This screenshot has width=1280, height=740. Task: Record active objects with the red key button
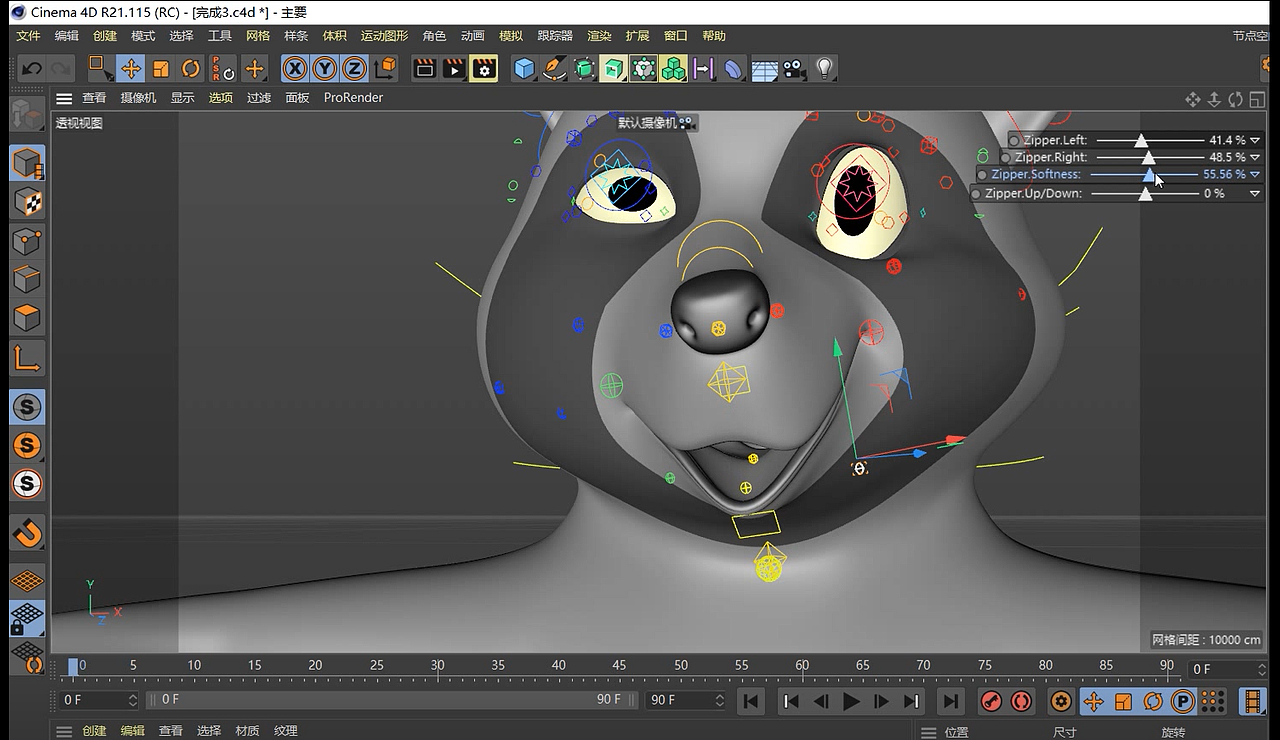991,701
